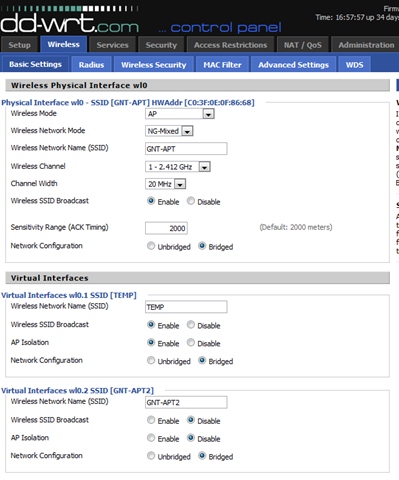399x480 pixels.
Task: Disable SSID Broadcast for wl0
Action: 191,201
